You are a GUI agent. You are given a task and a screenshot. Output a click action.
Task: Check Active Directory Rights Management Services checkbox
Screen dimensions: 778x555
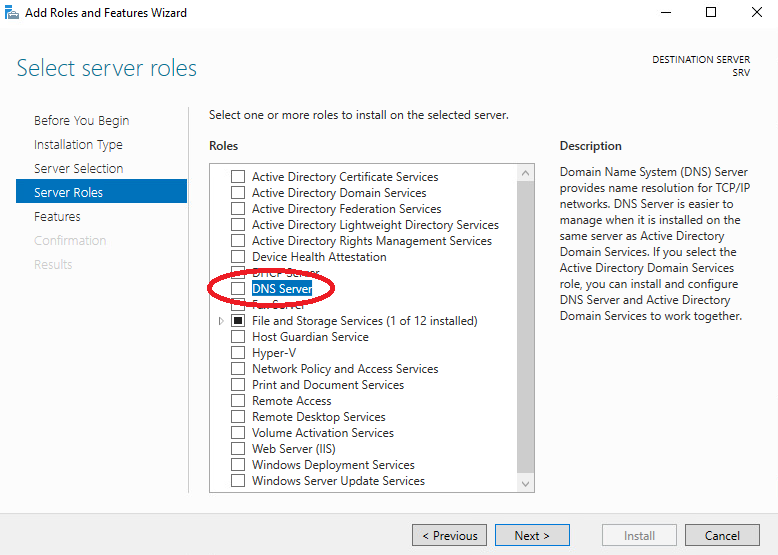[238, 241]
